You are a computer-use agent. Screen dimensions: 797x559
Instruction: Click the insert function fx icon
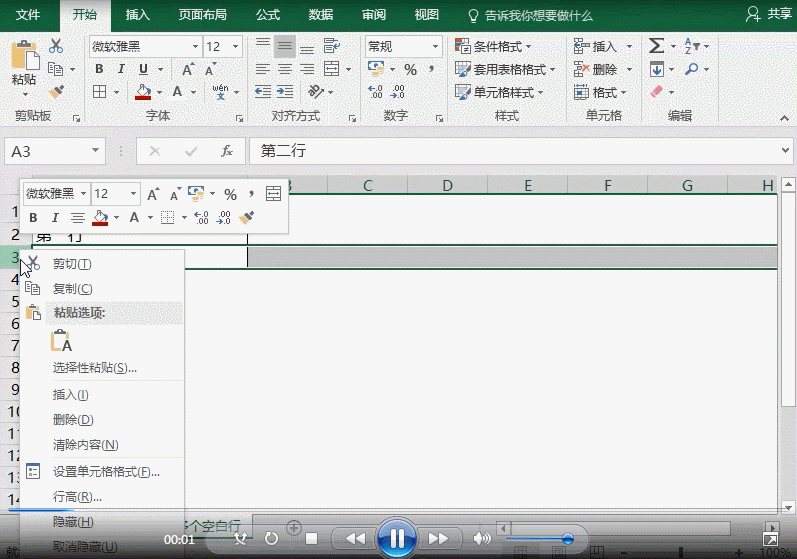tap(227, 151)
